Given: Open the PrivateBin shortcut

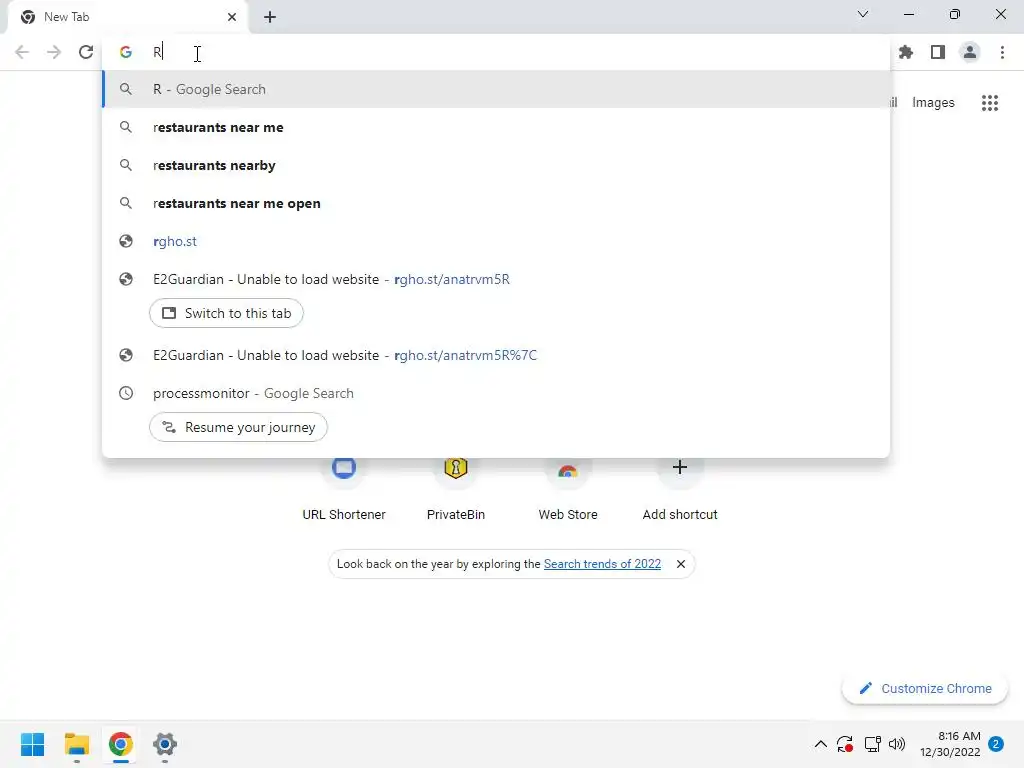Looking at the screenshot, I should [x=456, y=486].
